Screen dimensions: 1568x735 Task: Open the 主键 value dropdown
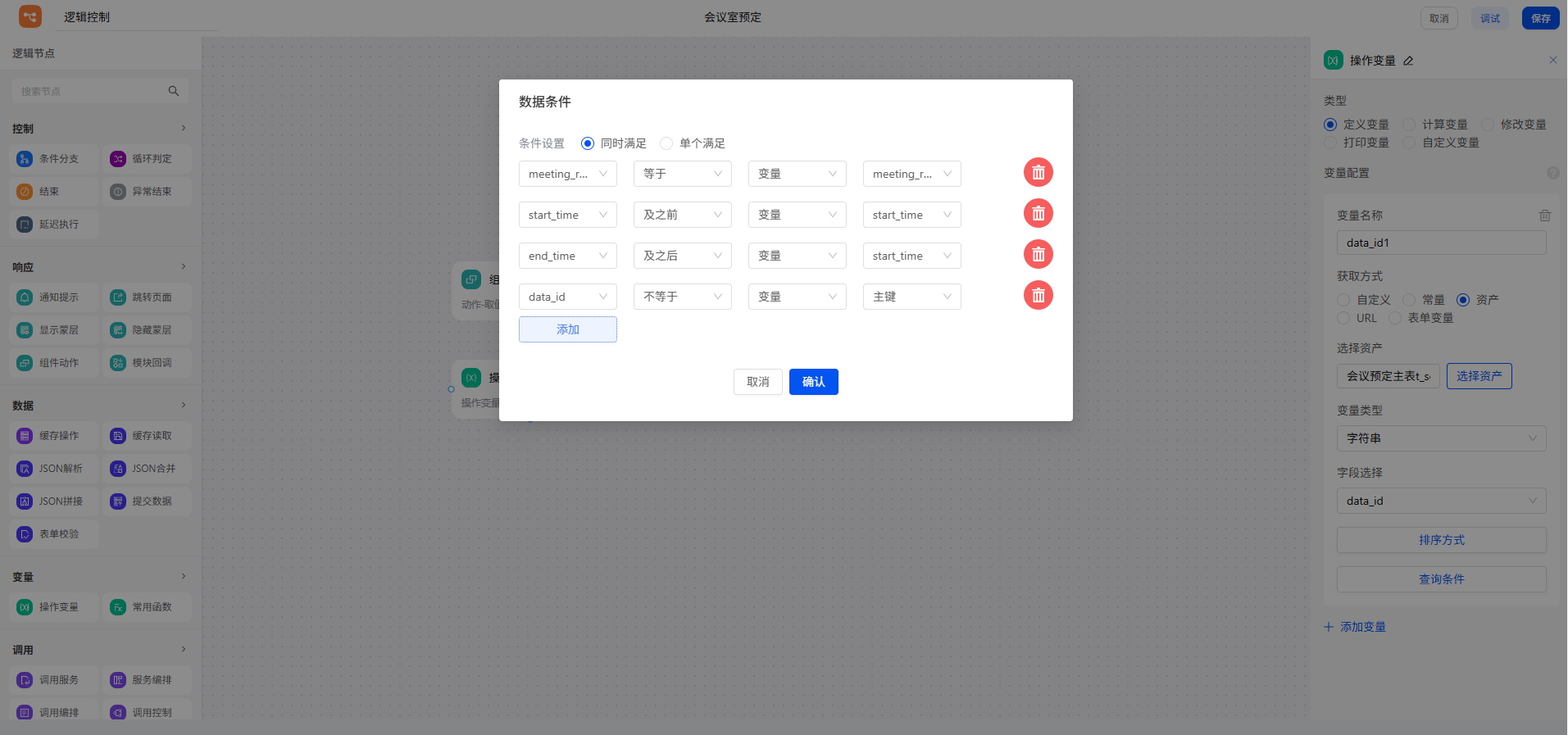click(x=911, y=297)
